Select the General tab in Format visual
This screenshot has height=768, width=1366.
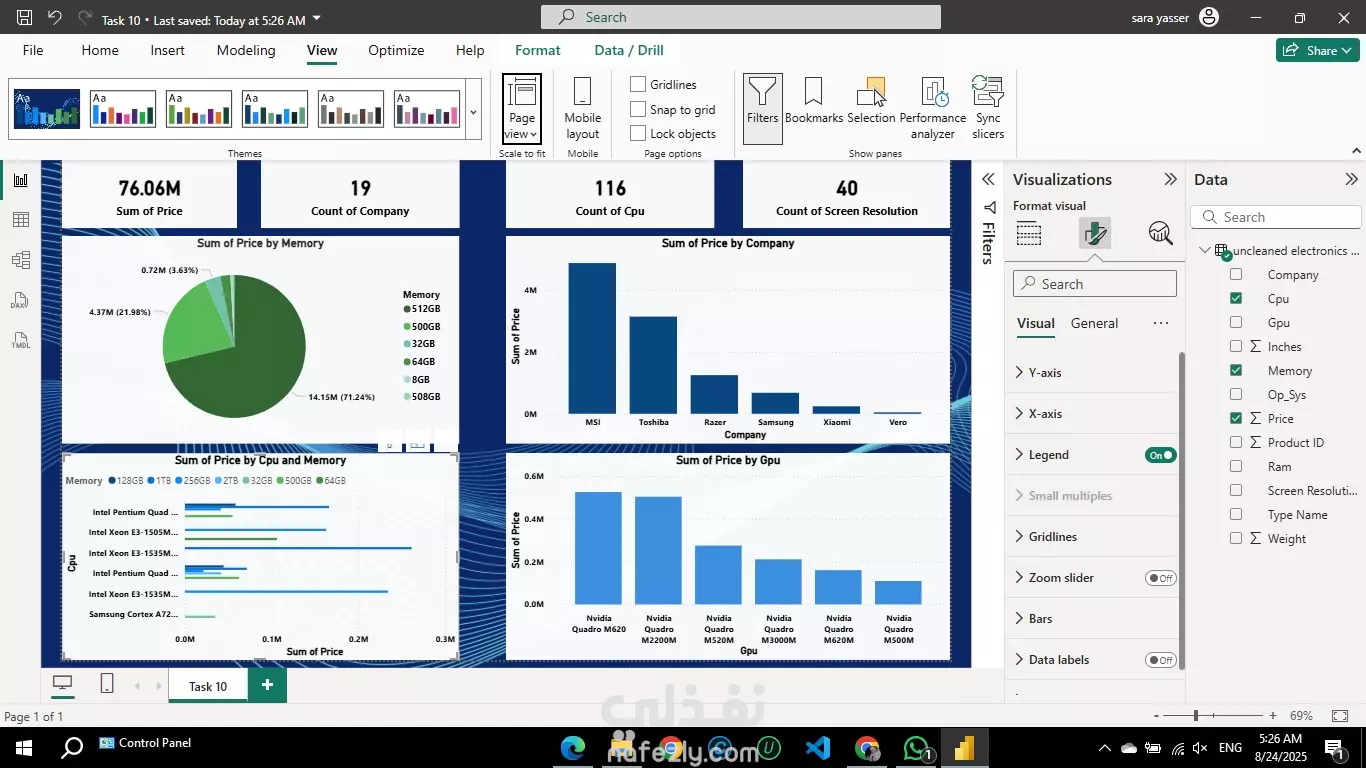(1094, 323)
